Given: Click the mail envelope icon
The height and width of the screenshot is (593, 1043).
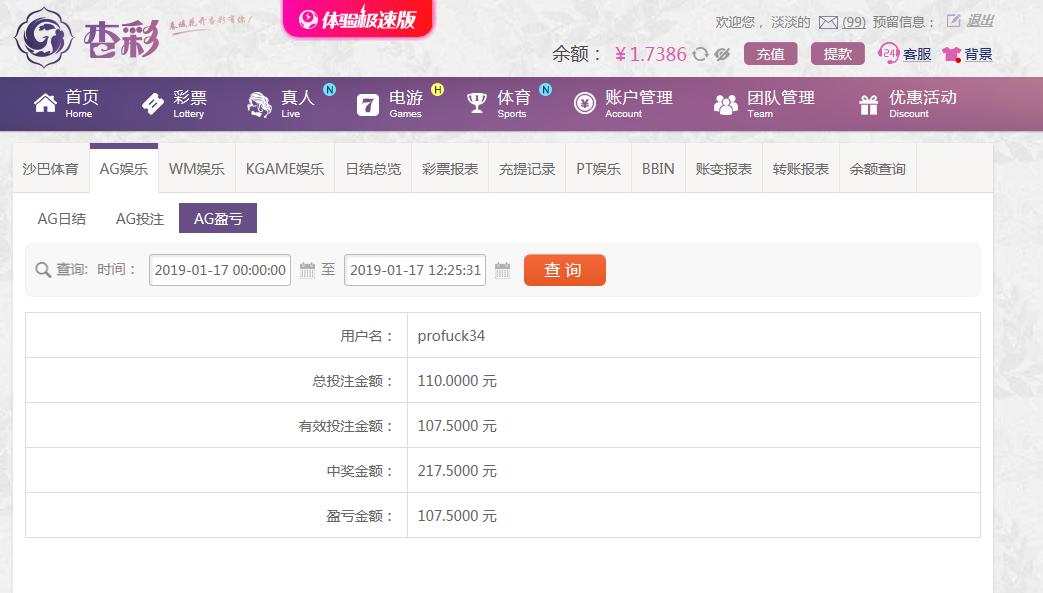Looking at the screenshot, I should coord(828,22).
